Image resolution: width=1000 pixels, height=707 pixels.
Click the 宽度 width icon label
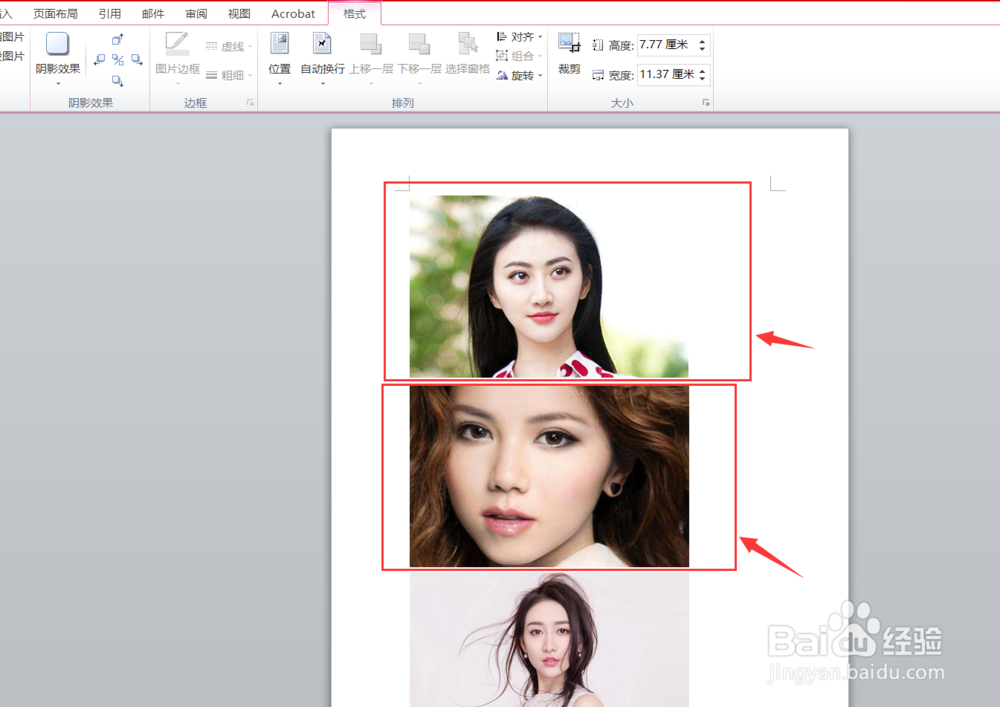click(613, 75)
